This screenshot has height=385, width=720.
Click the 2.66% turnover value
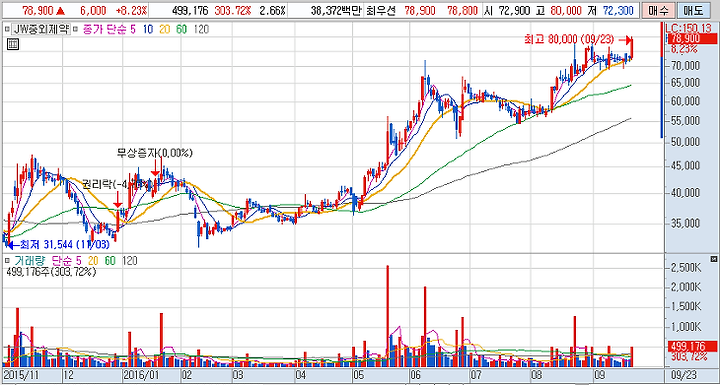(x=272, y=10)
